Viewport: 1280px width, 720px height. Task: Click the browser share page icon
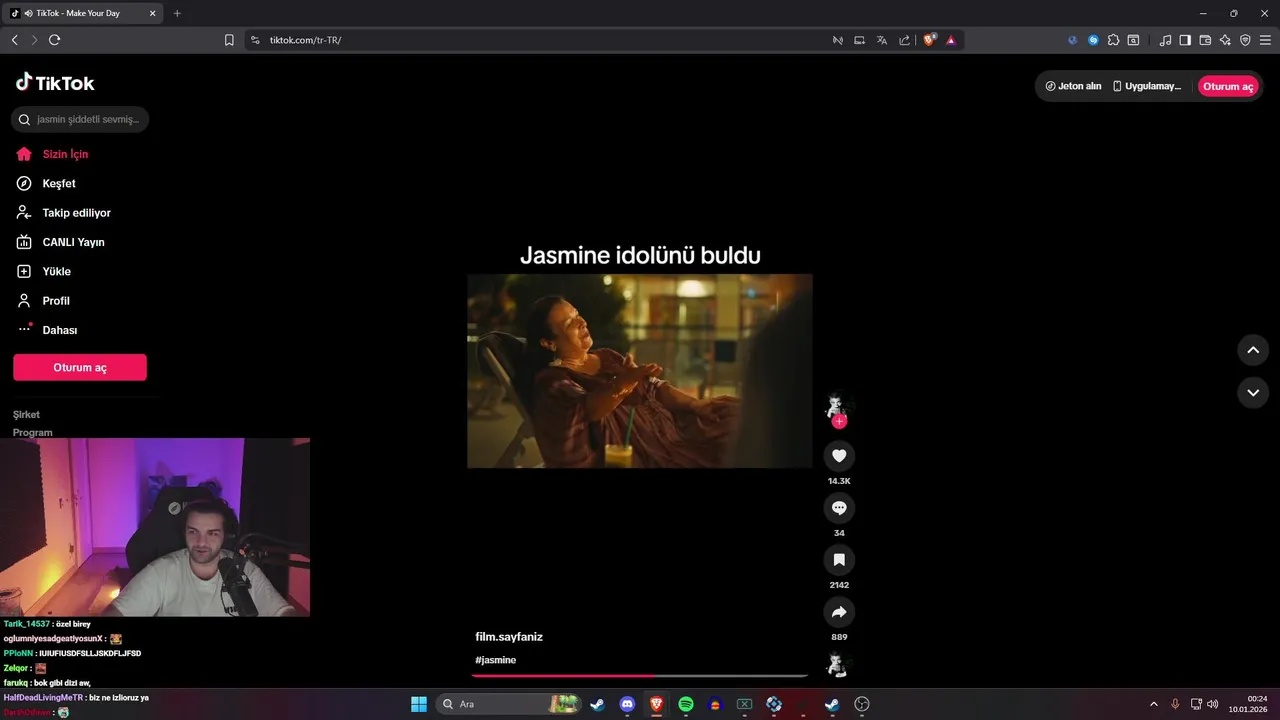tap(904, 40)
